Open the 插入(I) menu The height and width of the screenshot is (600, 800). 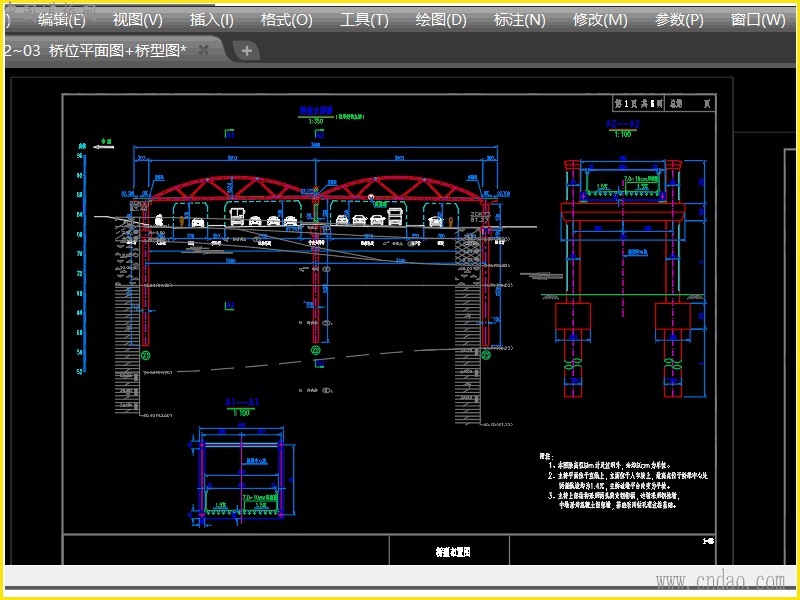pyautogui.click(x=212, y=20)
